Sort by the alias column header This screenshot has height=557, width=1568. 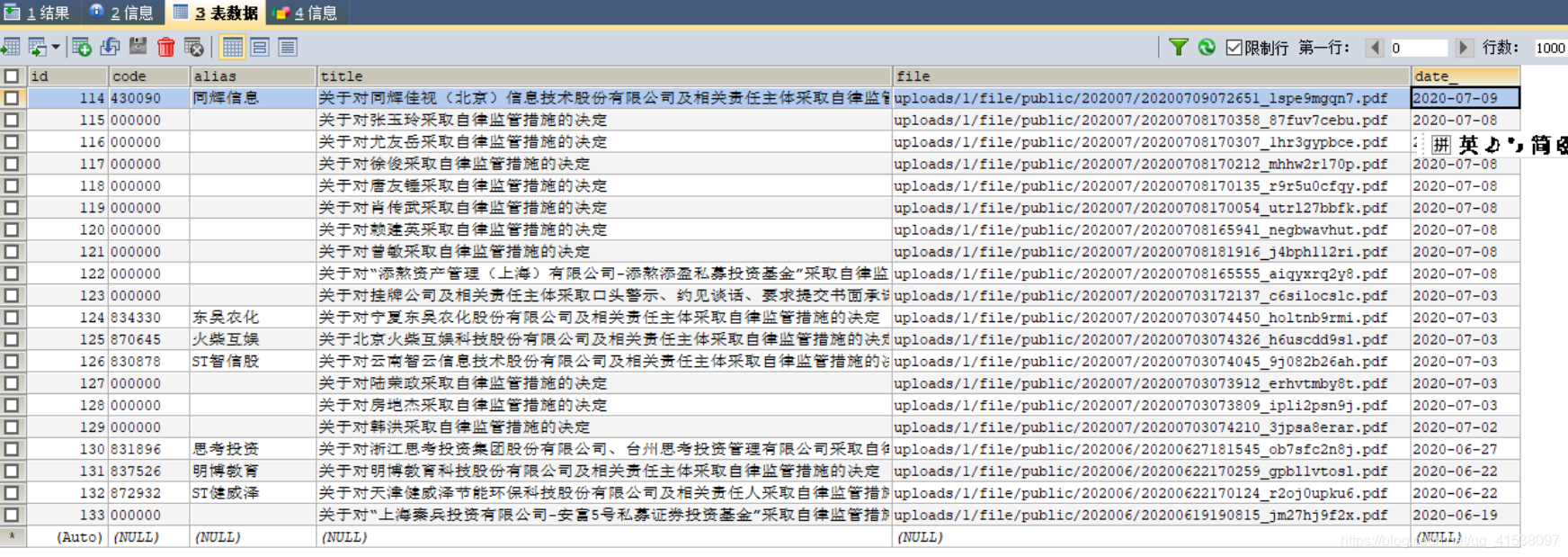(x=254, y=76)
